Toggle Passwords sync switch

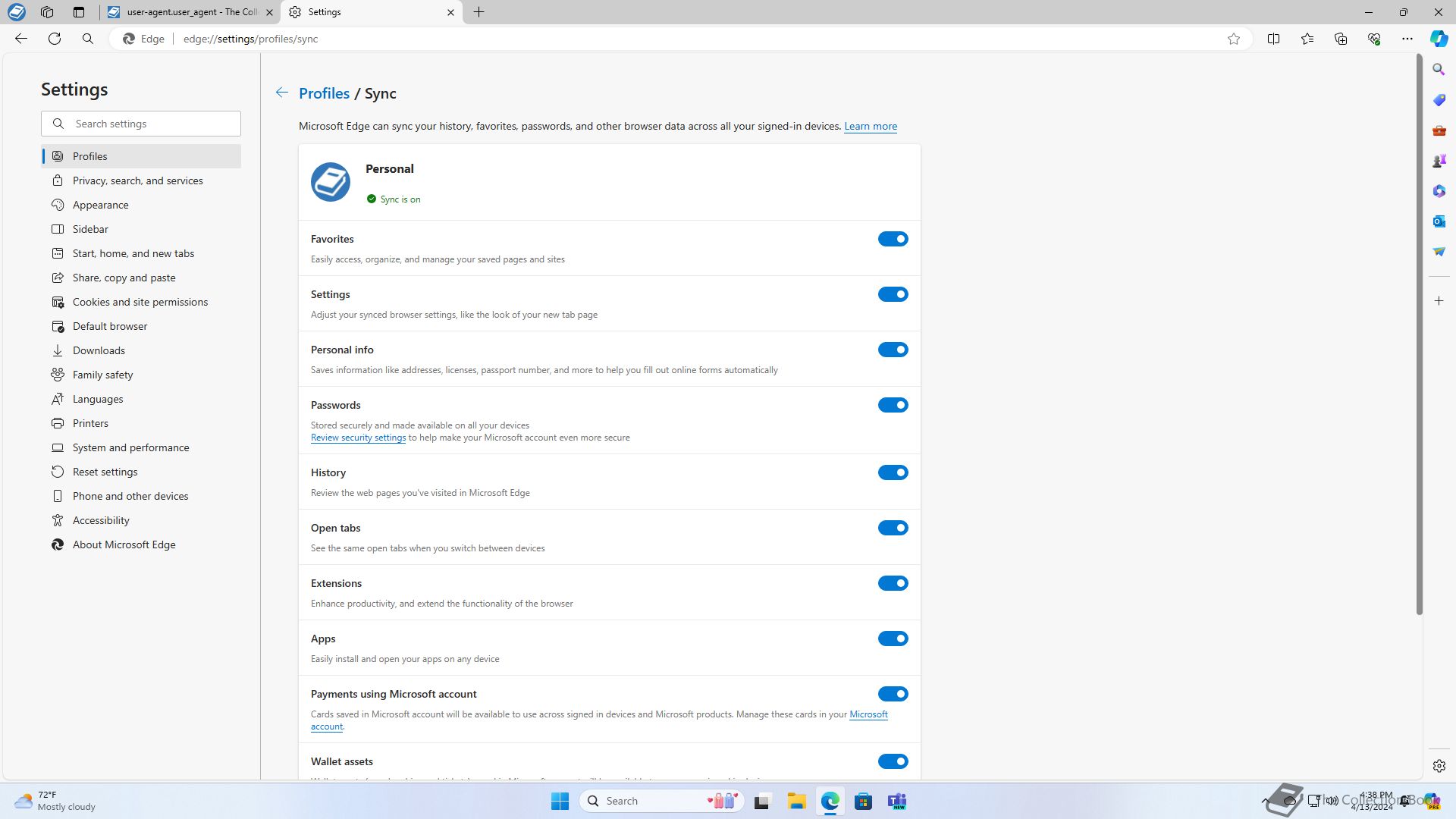pos(893,405)
